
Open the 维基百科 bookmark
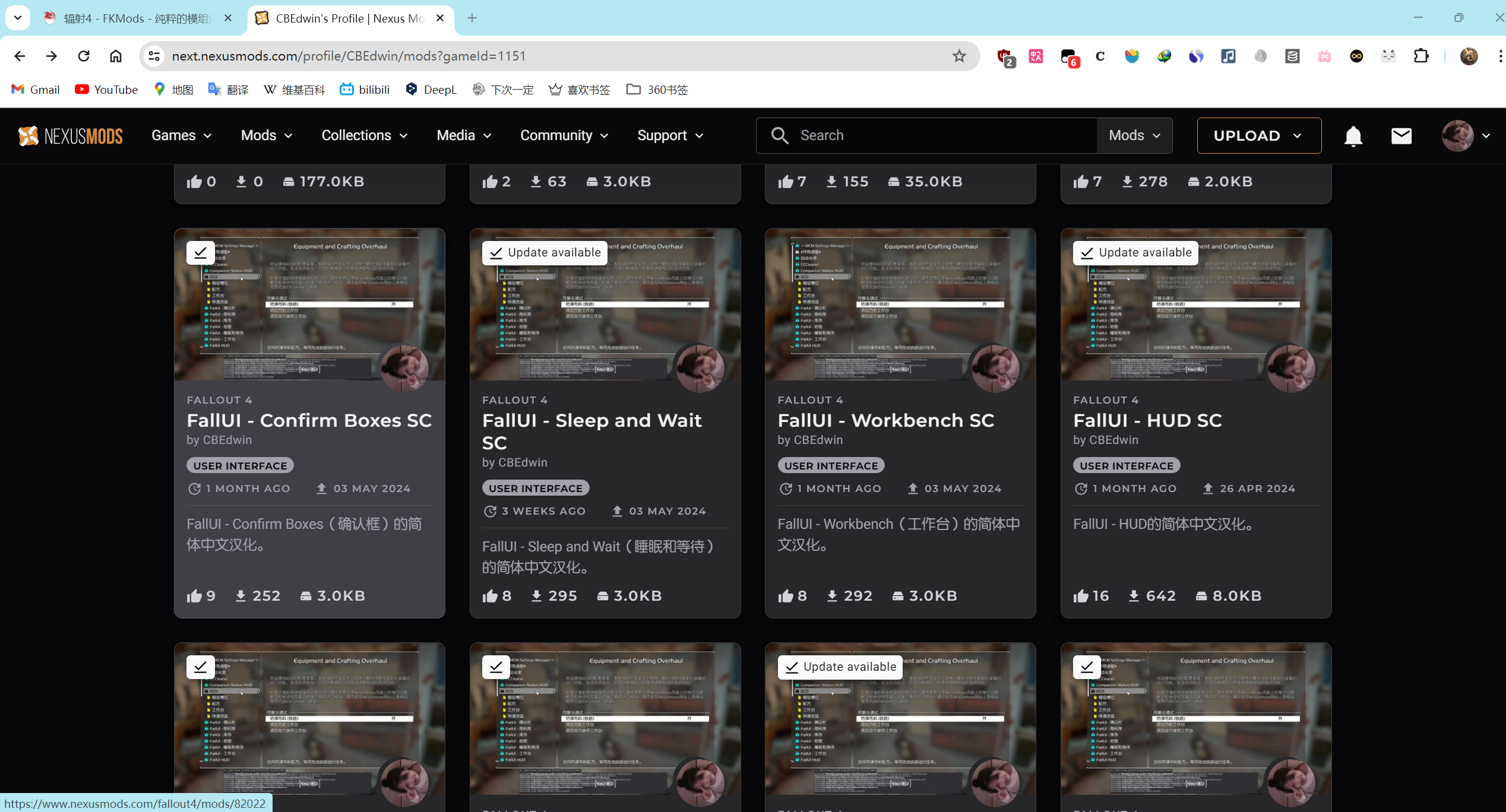point(295,90)
